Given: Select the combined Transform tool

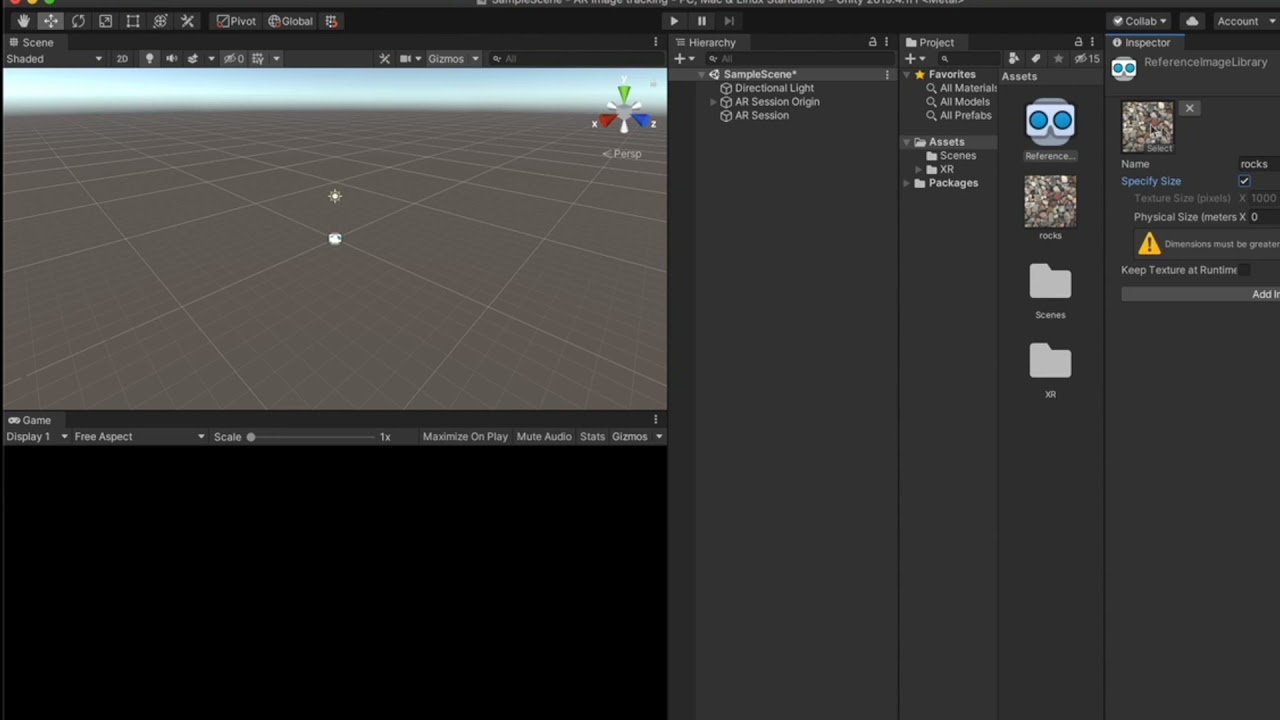Looking at the screenshot, I should [x=159, y=21].
